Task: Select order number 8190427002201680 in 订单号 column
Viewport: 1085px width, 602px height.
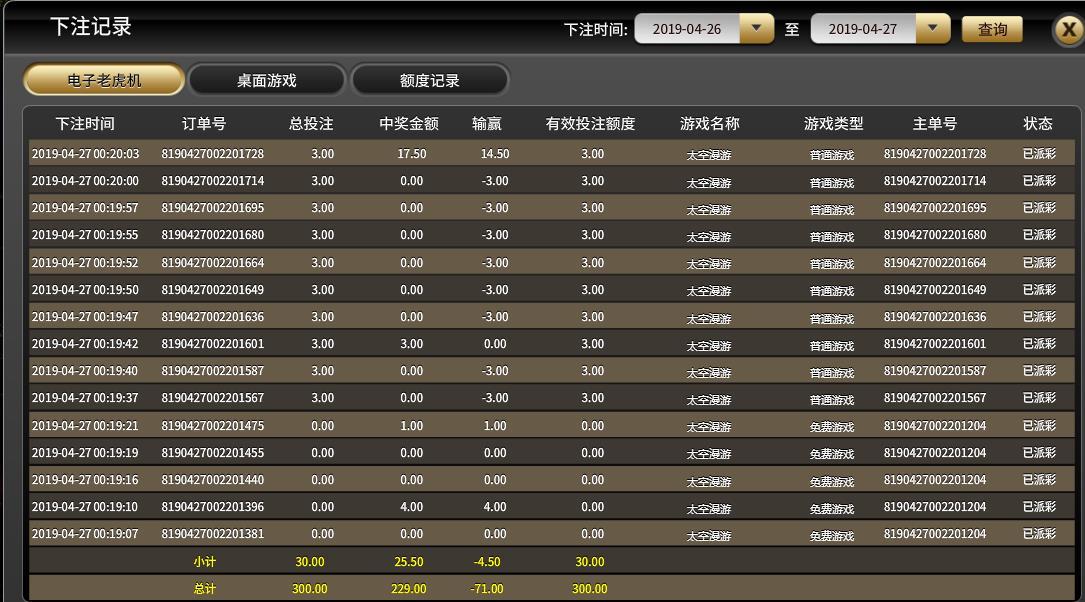Action: click(212, 235)
